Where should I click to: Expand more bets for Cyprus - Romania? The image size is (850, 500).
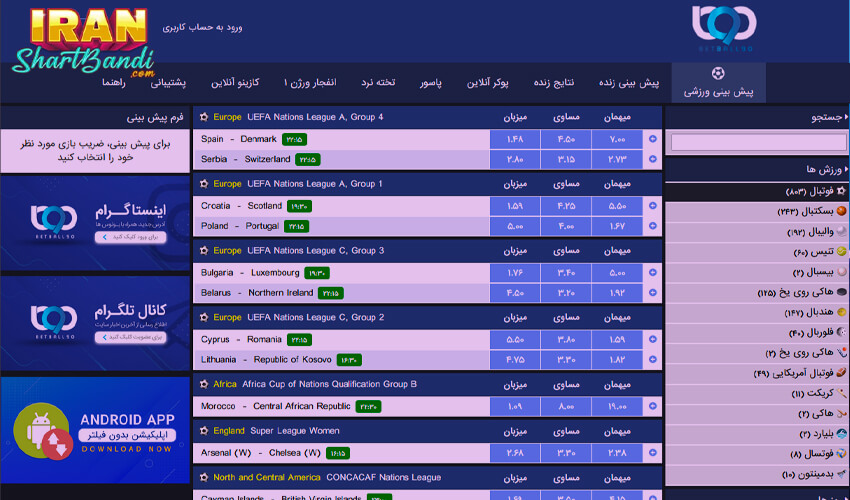coord(653,339)
